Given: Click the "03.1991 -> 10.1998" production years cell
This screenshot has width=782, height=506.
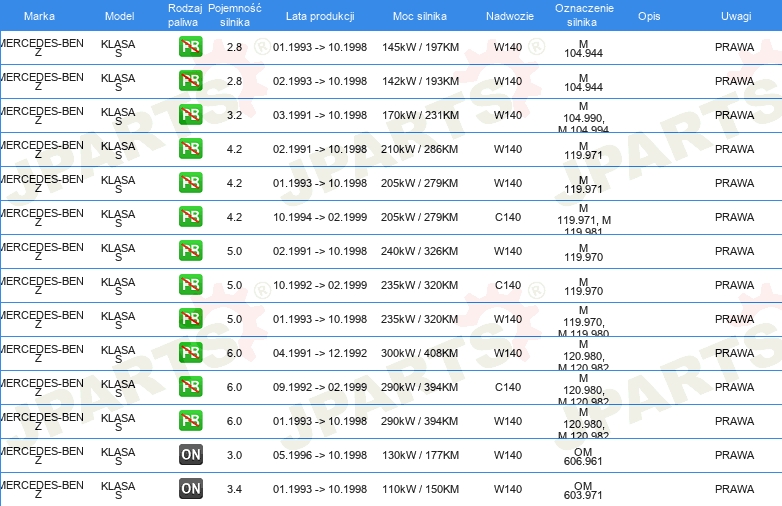Looking at the screenshot, I should [x=320, y=115].
